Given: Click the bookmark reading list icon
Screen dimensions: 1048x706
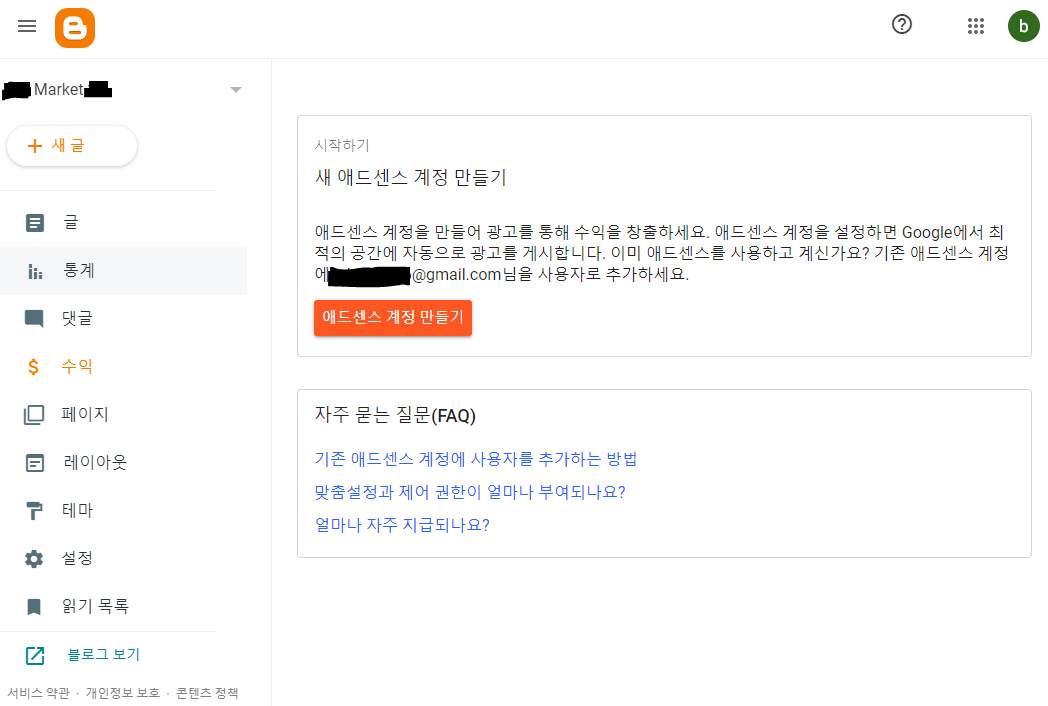Looking at the screenshot, I should (33, 606).
